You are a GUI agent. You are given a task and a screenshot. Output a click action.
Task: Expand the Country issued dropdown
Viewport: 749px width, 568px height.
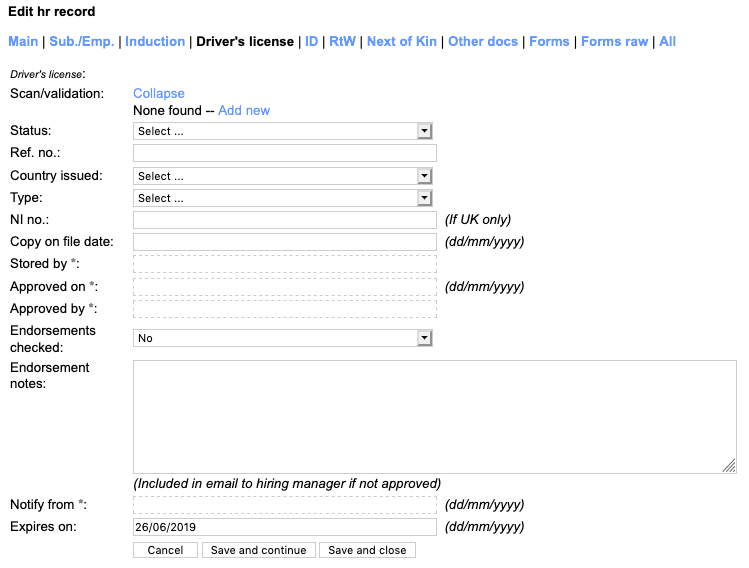282,176
